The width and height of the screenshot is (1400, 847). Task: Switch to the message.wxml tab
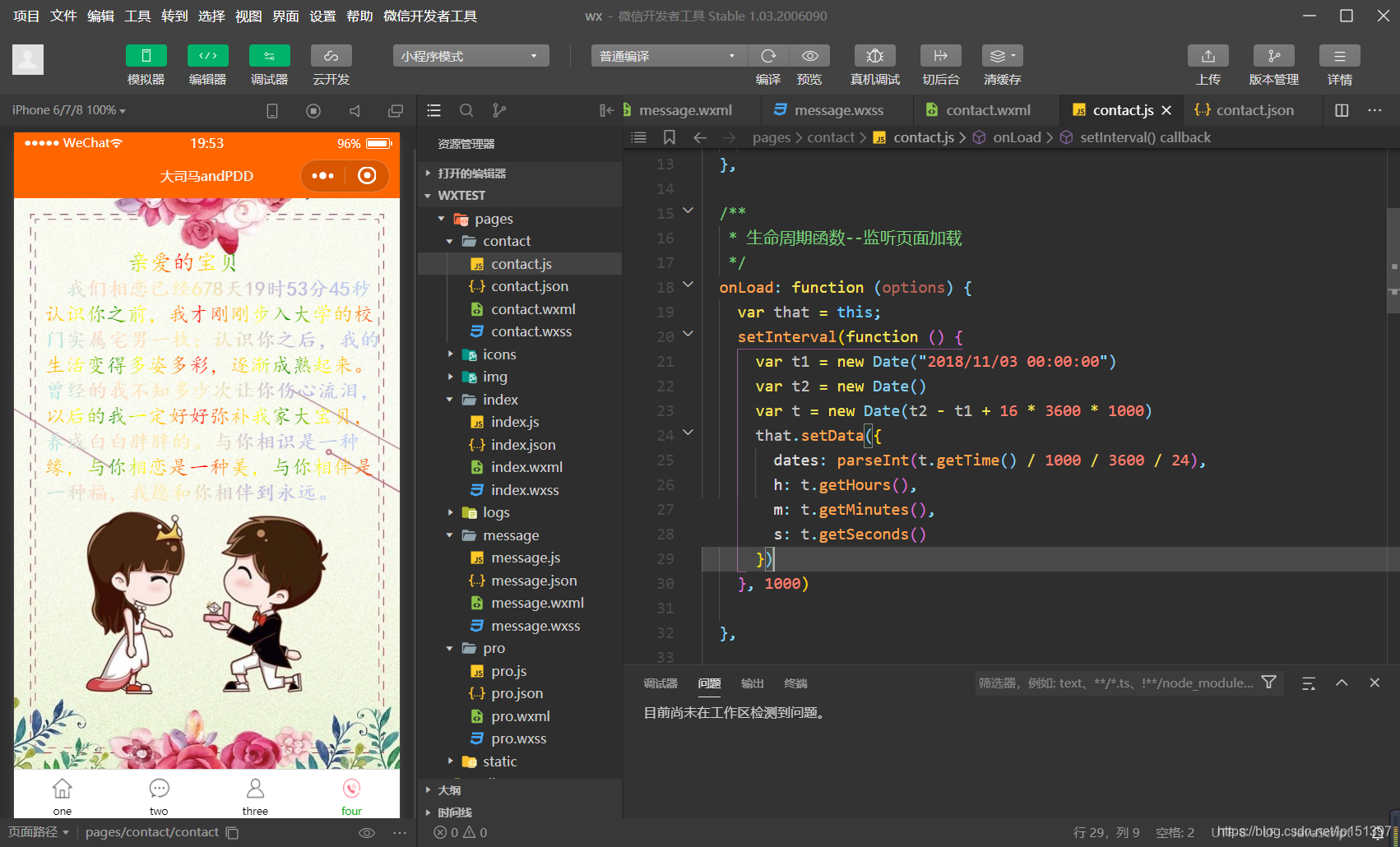[685, 110]
